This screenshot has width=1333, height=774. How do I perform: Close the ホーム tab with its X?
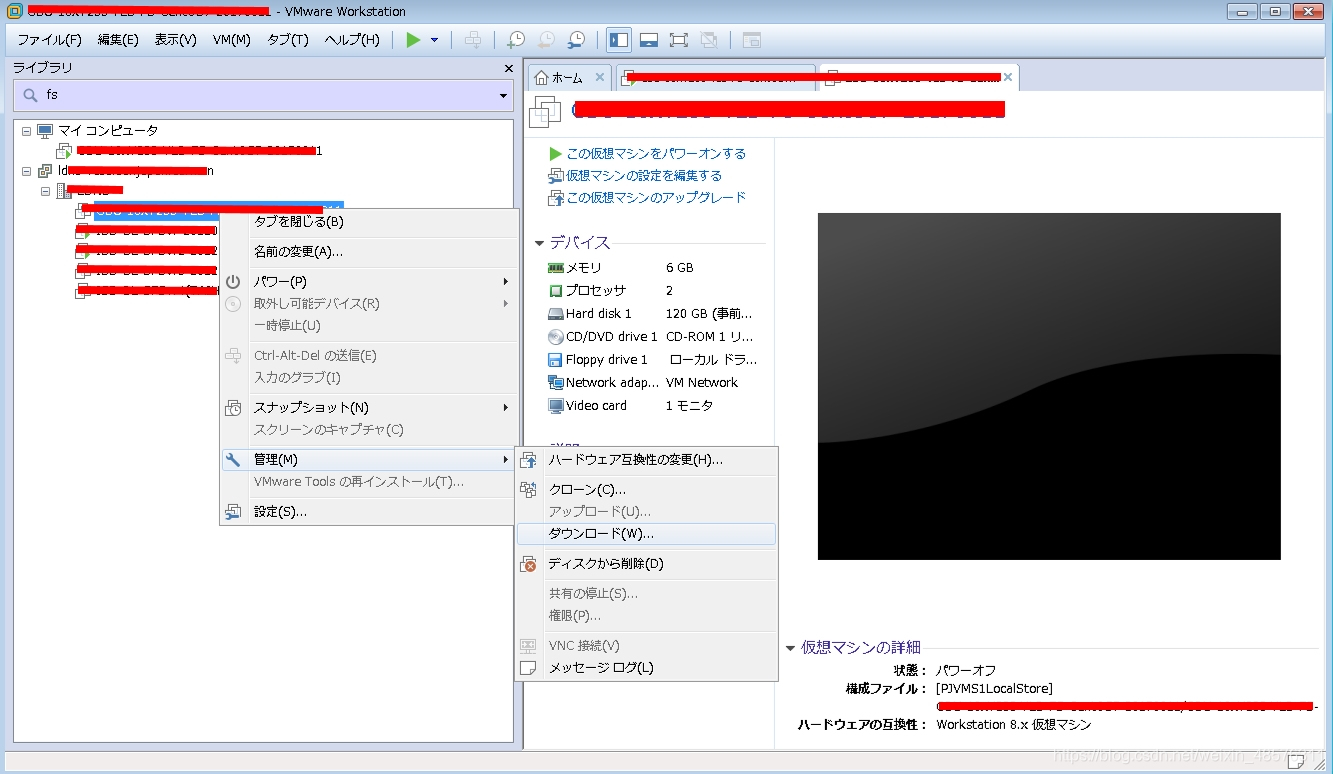click(600, 77)
